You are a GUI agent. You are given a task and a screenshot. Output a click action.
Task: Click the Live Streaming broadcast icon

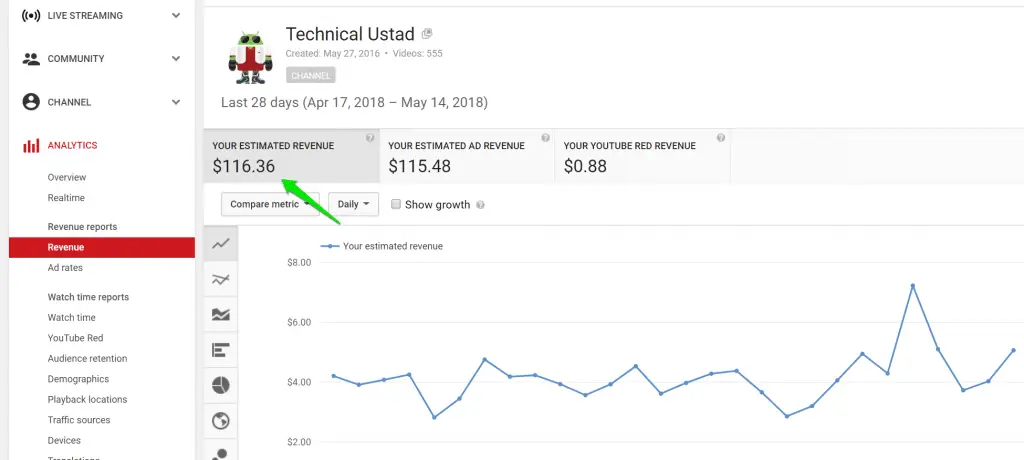point(31,16)
